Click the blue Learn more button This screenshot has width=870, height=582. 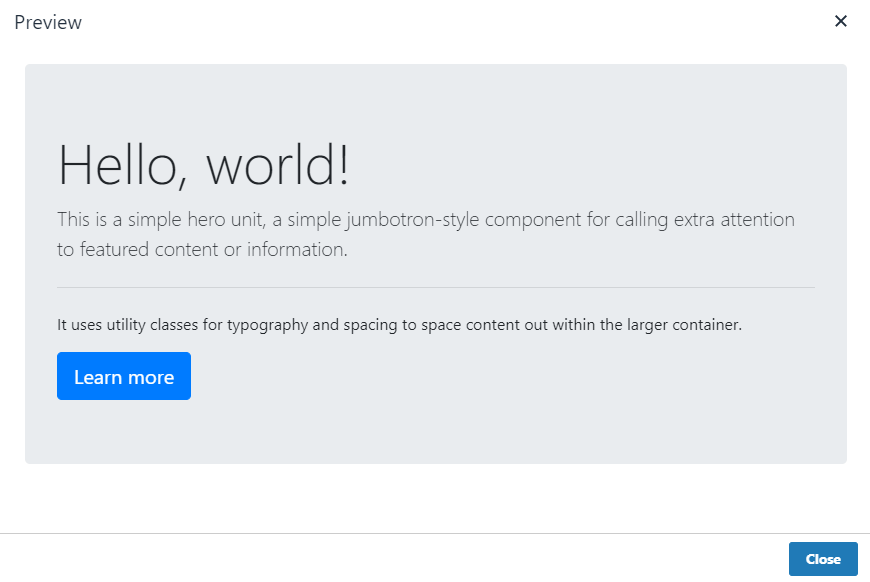[x=124, y=376]
